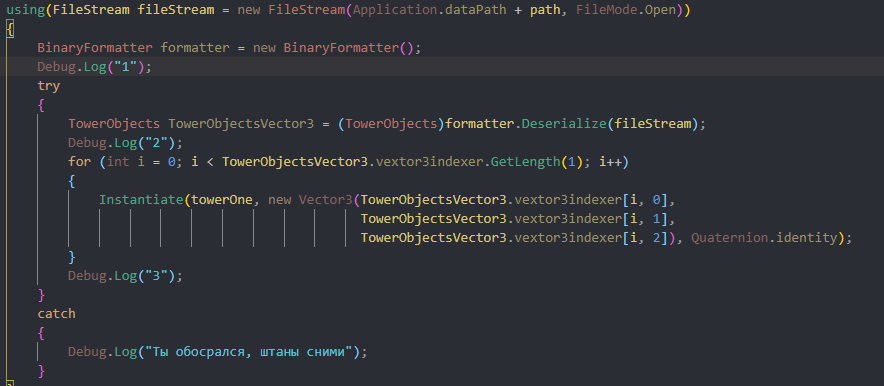Place cursor on 'Application.dataPath'
This screenshot has width=884, height=386.
coord(429,10)
